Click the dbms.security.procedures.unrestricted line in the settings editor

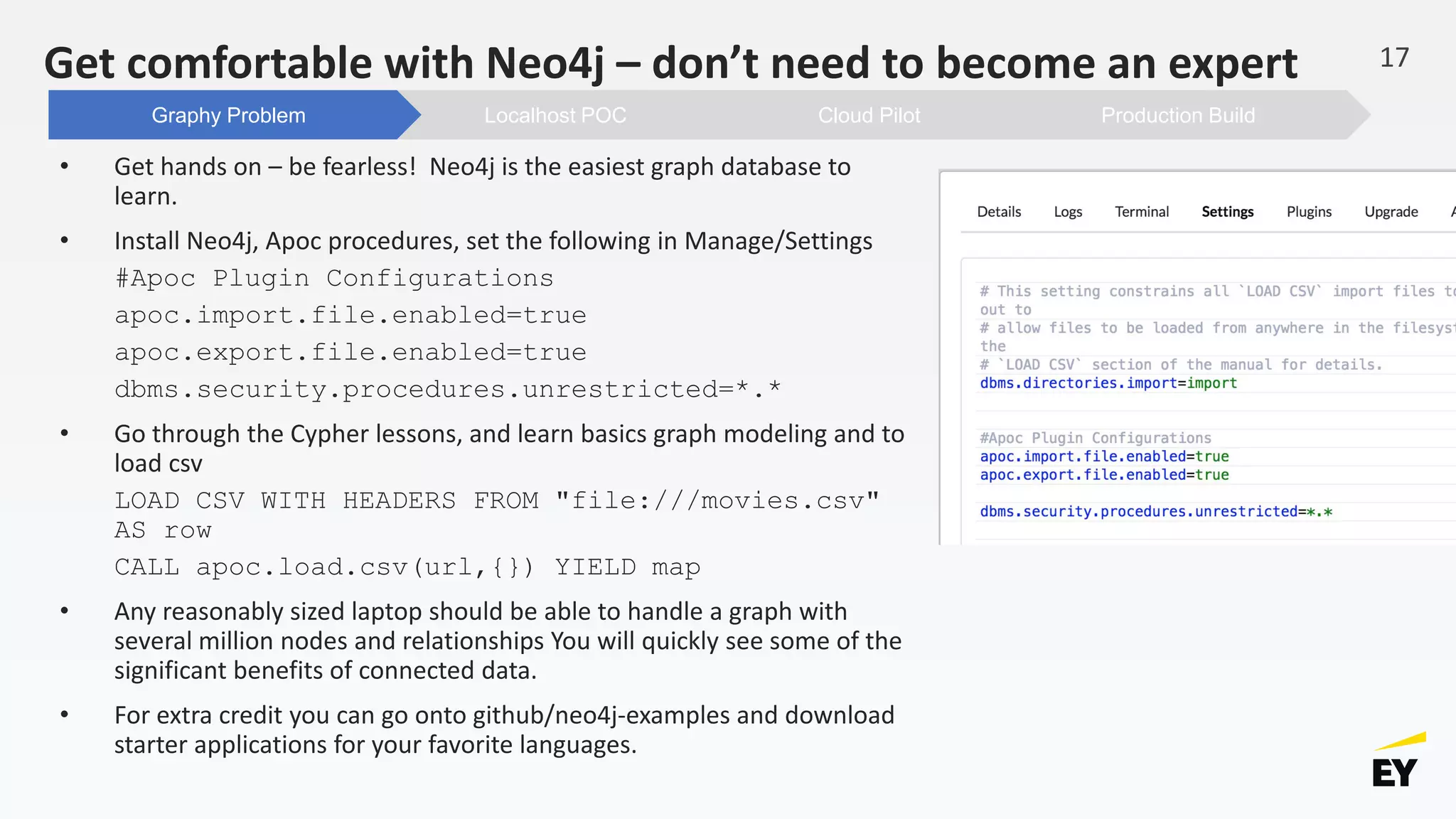(1156, 512)
